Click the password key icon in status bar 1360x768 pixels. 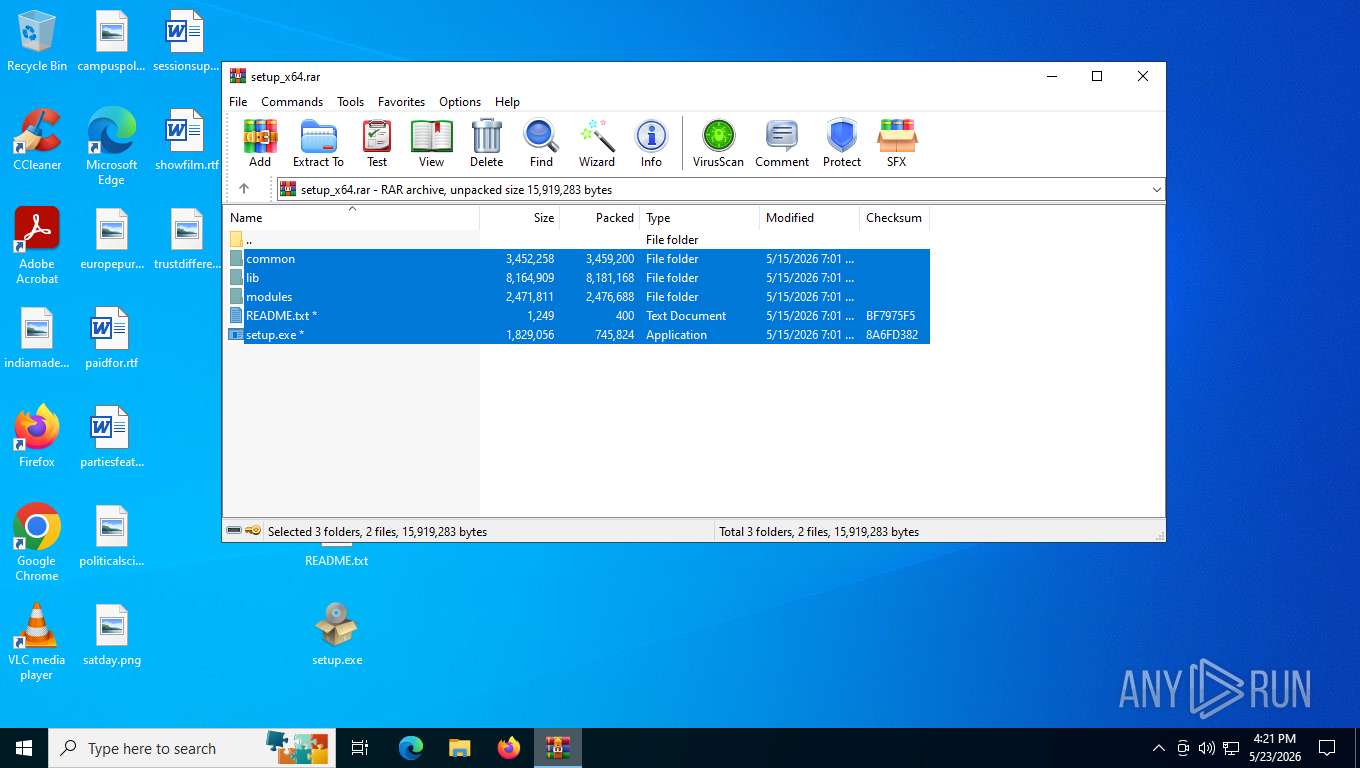point(253,531)
